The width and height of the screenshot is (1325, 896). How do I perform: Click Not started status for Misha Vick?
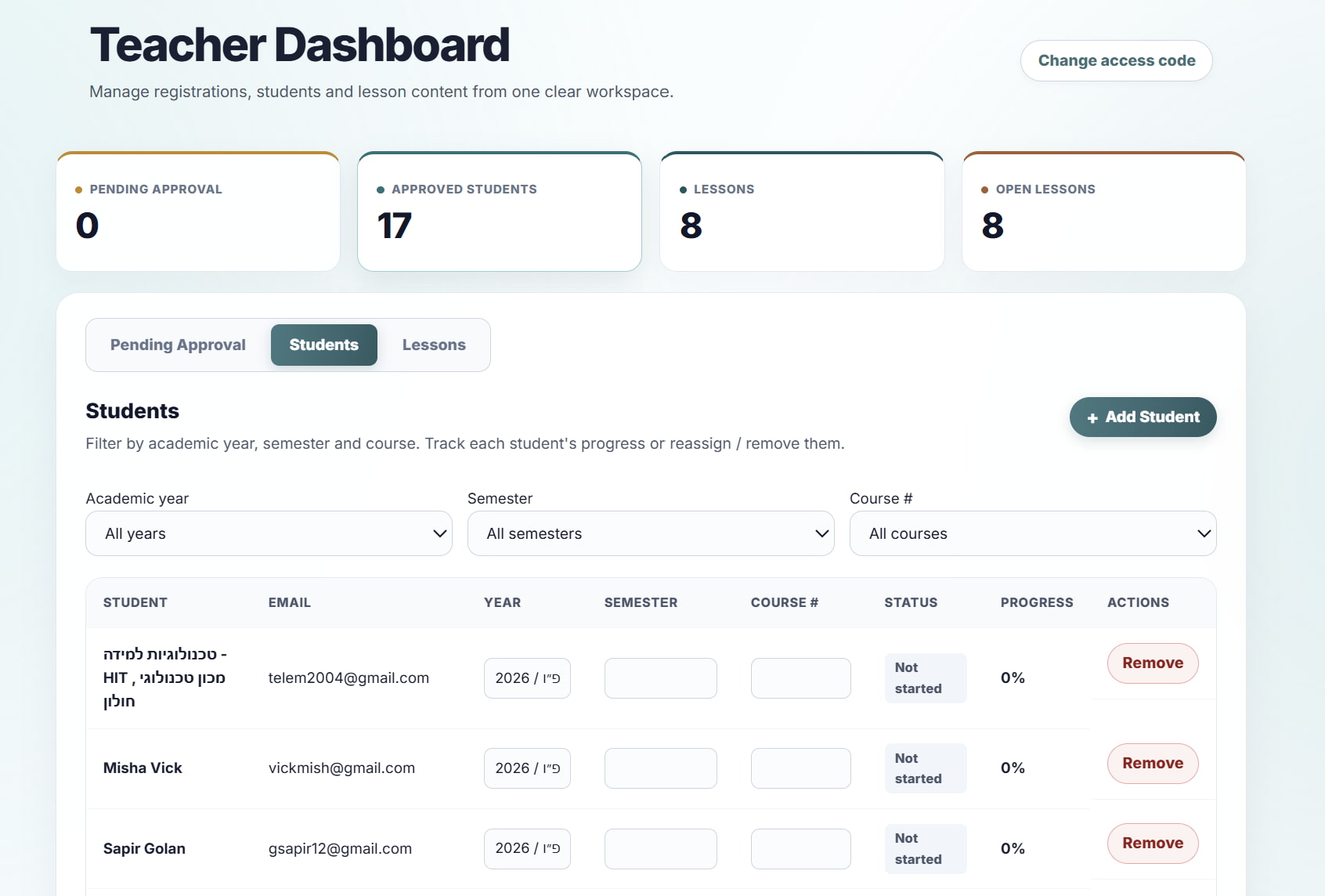point(926,768)
